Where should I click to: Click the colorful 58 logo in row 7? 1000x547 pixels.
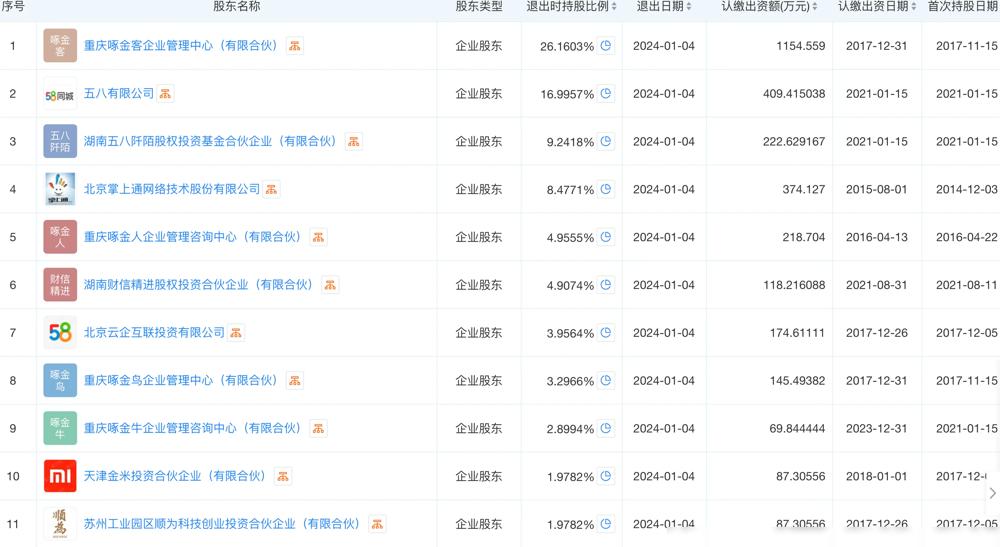(60, 333)
